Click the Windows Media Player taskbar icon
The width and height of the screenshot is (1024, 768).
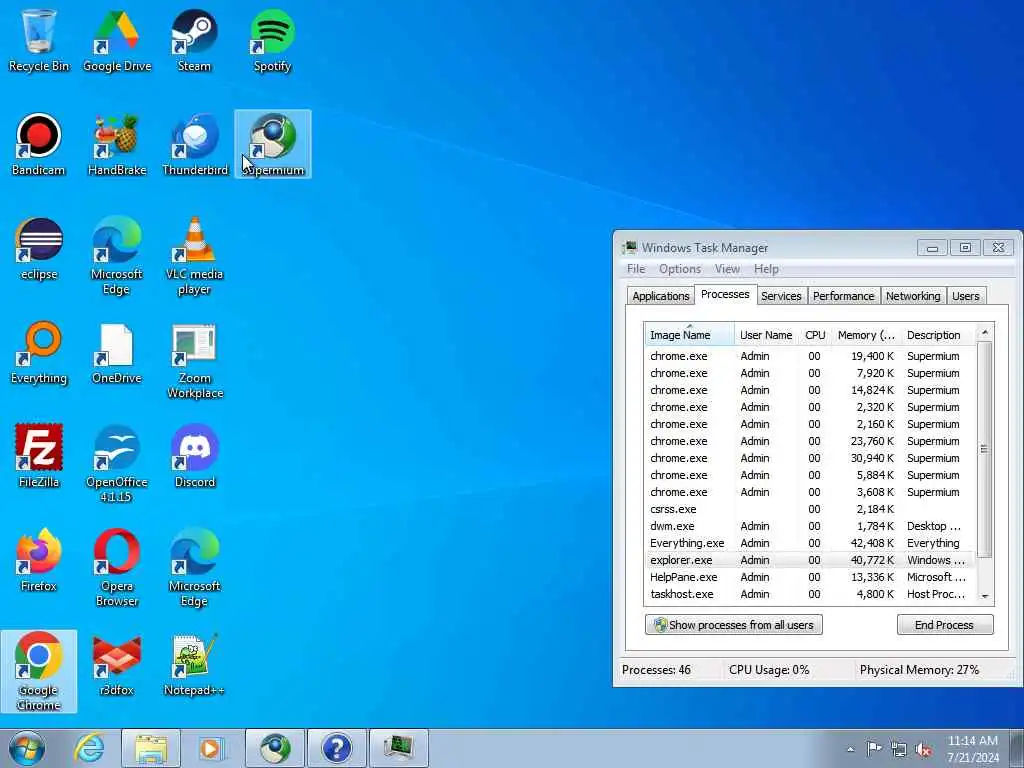tap(211, 748)
